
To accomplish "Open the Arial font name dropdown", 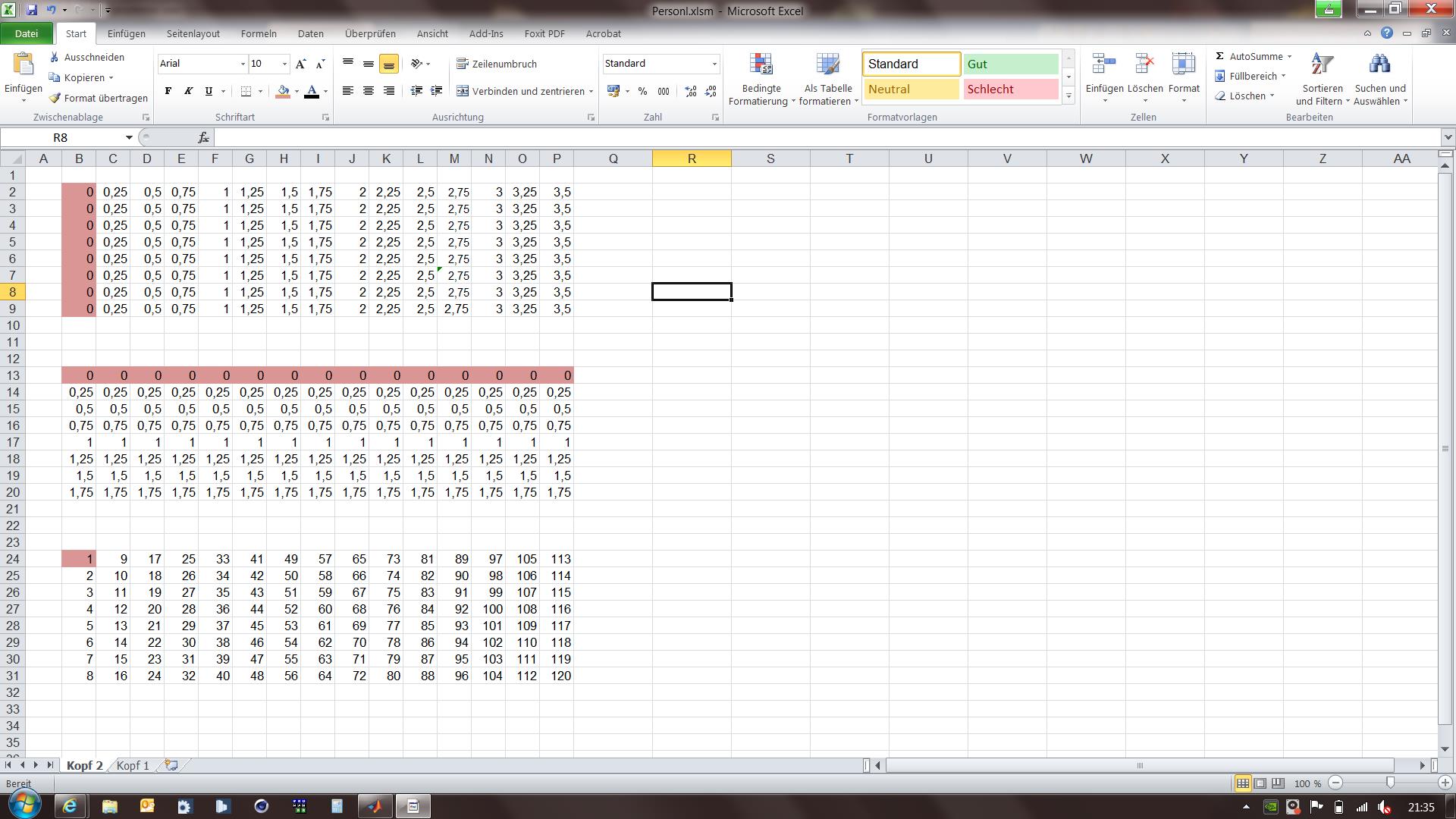I will [243, 64].
